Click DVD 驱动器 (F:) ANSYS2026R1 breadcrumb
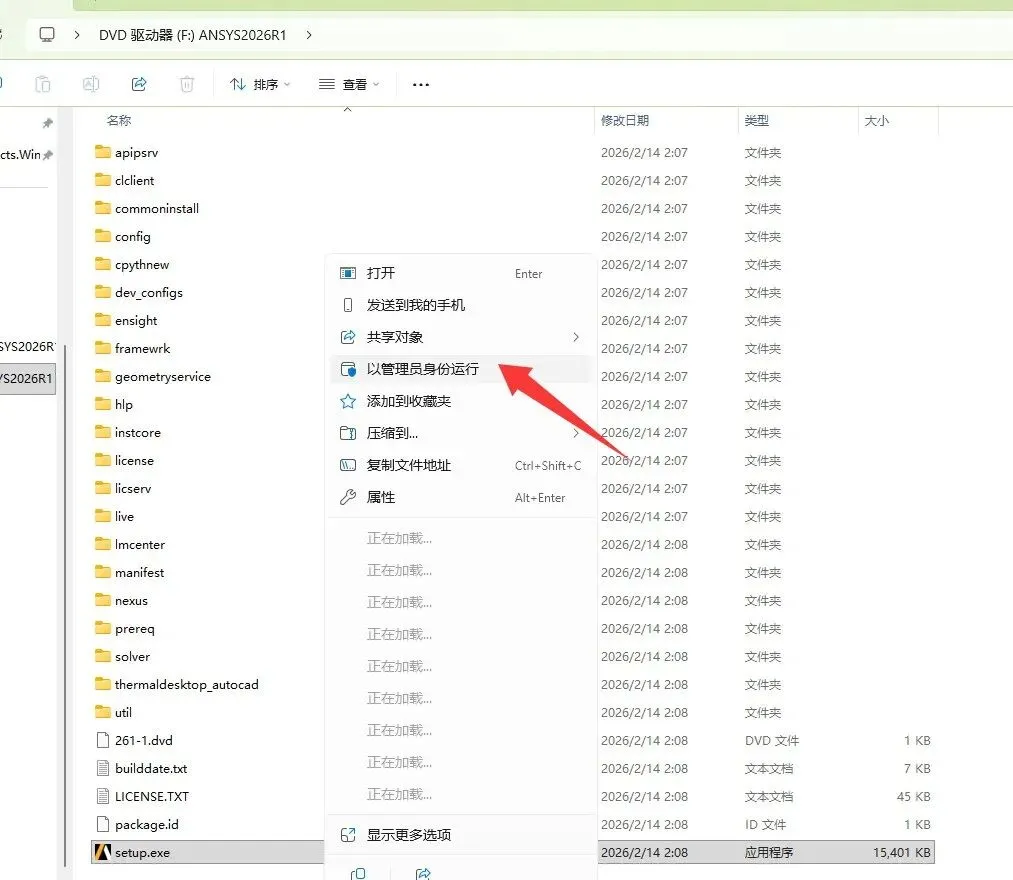The height and width of the screenshot is (880, 1013). (x=193, y=35)
